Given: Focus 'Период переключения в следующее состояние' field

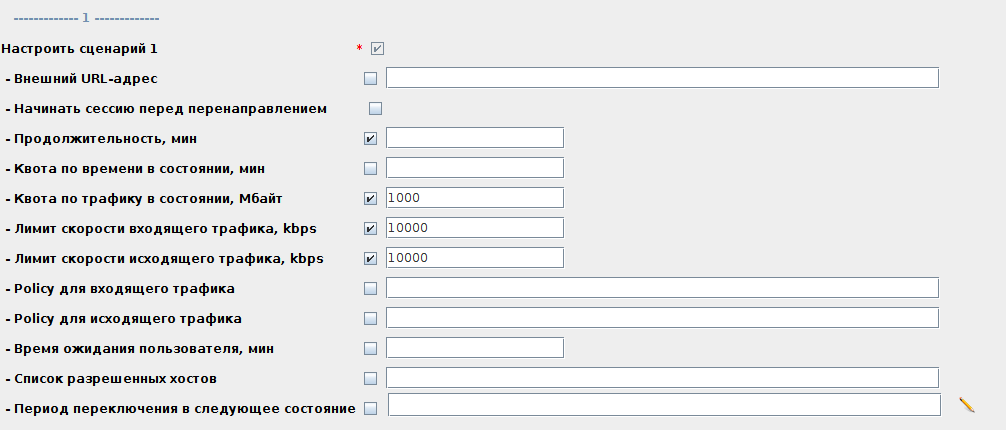Looking at the screenshot, I should (x=664, y=405).
